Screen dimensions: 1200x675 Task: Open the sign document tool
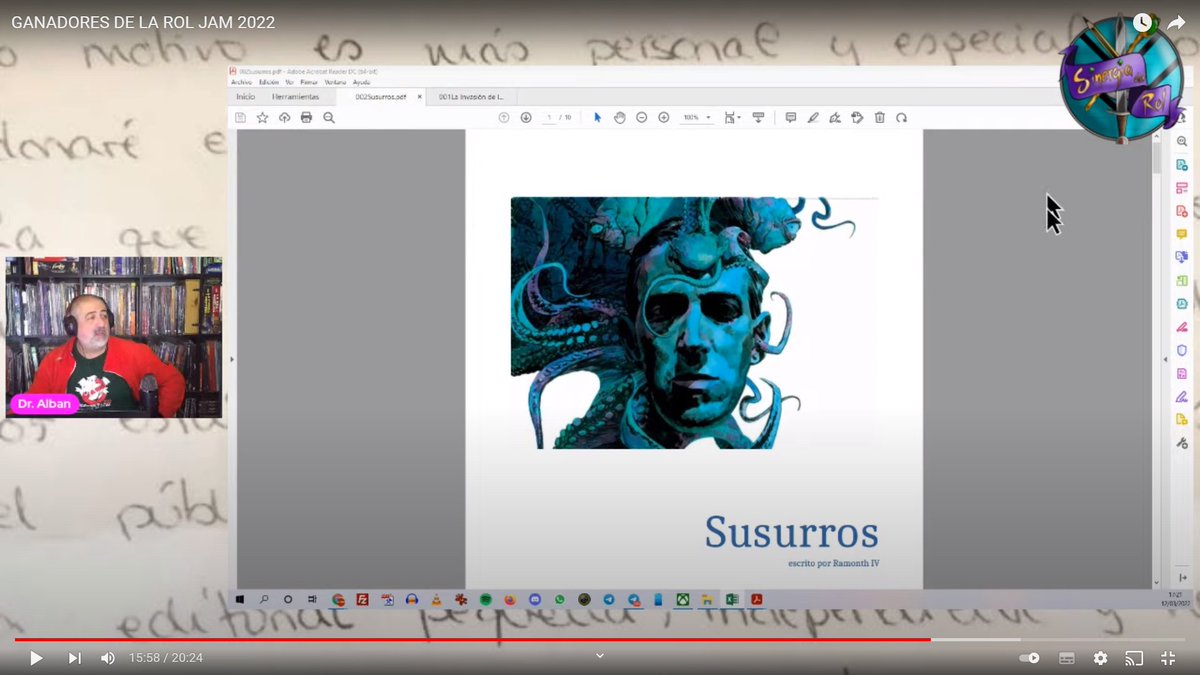(x=835, y=117)
